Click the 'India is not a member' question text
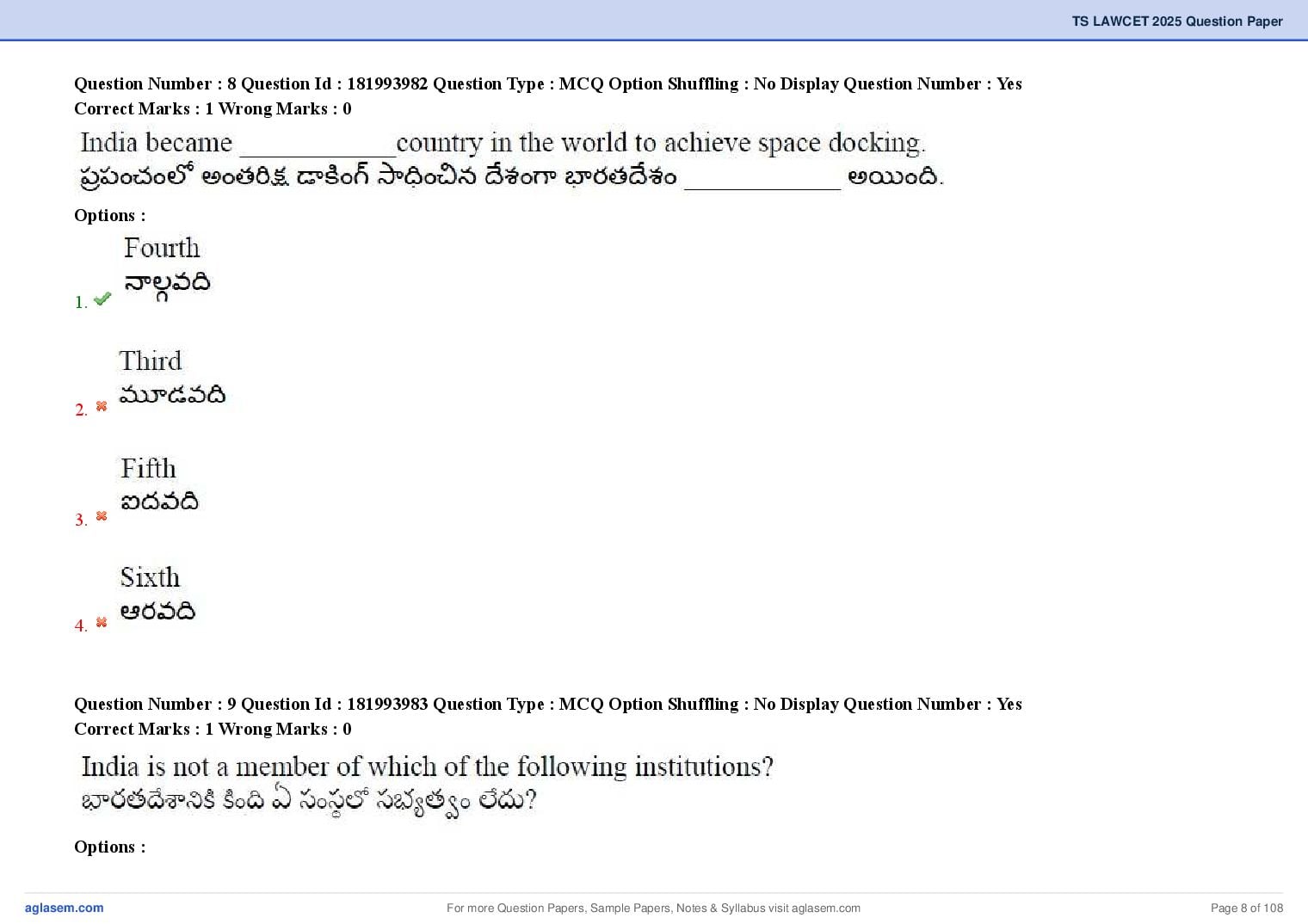 coord(427,766)
